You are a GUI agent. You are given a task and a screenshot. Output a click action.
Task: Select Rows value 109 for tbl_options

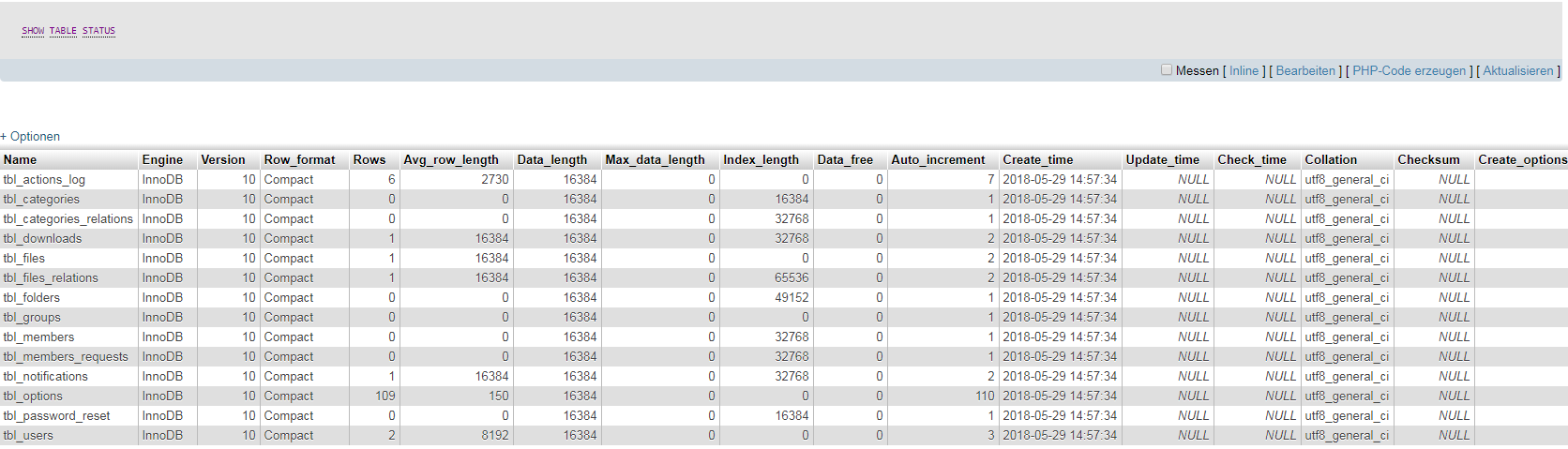coord(385,396)
